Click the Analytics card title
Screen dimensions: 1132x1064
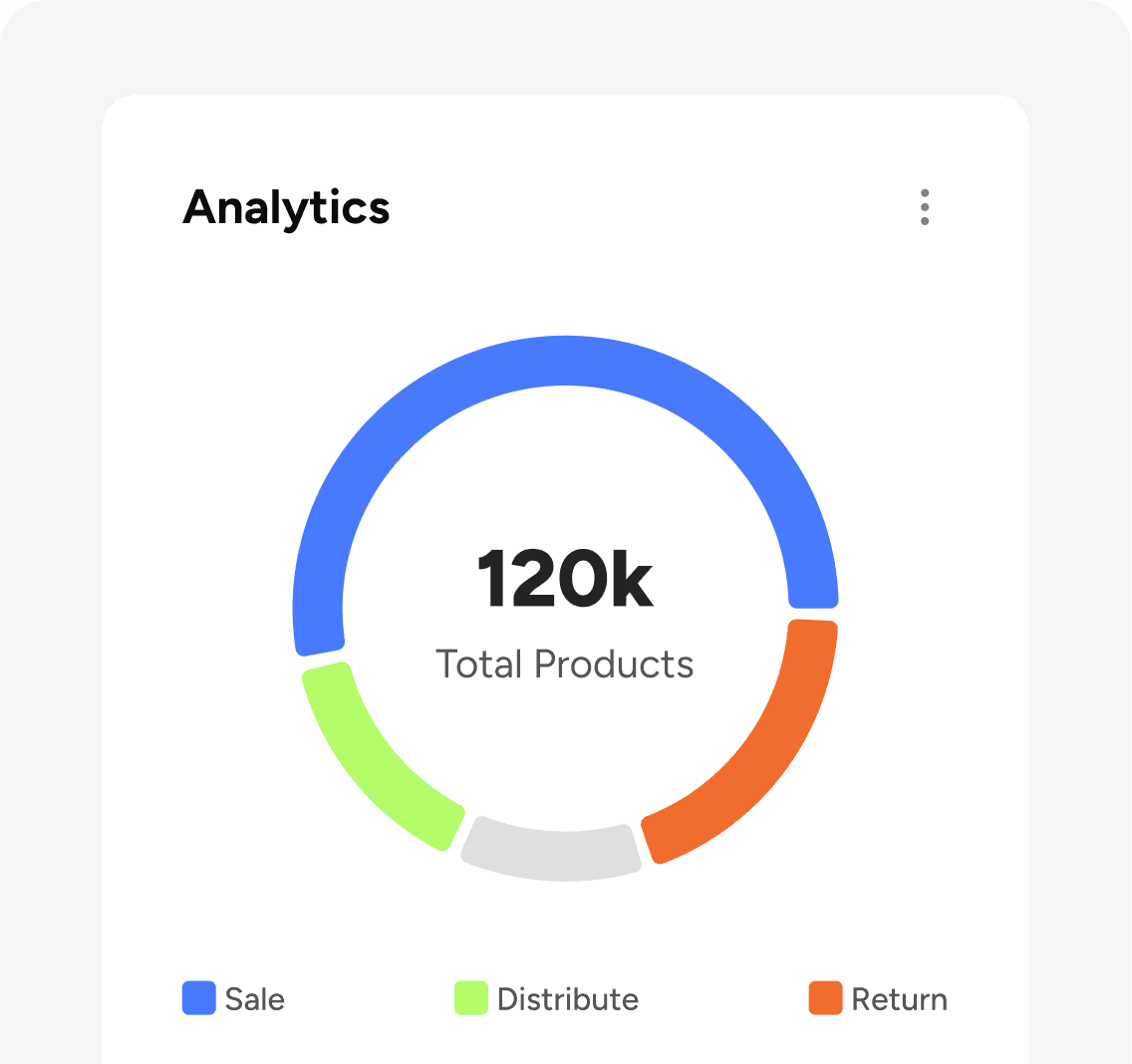pos(286,208)
